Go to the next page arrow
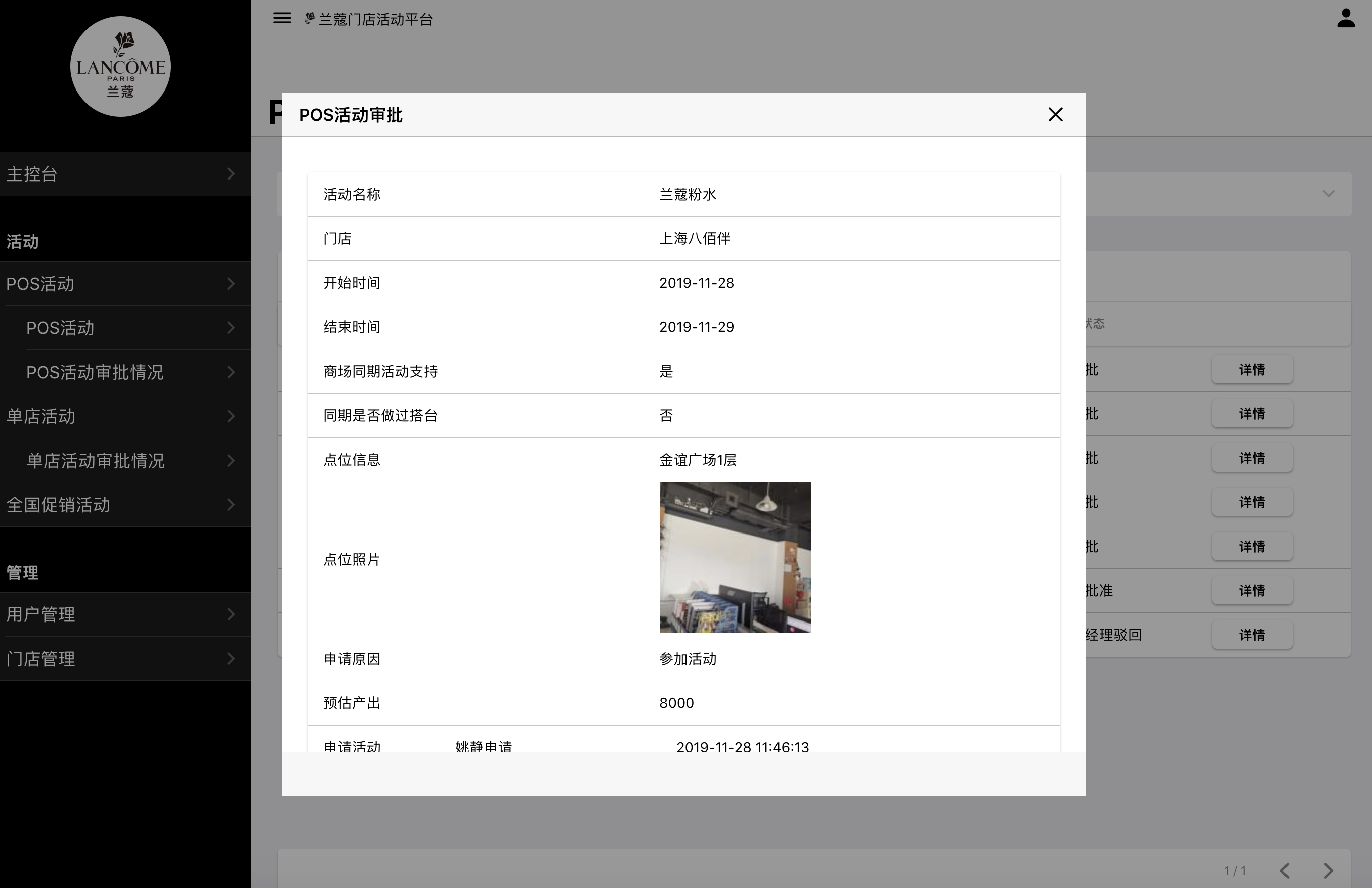 click(x=1328, y=871)
